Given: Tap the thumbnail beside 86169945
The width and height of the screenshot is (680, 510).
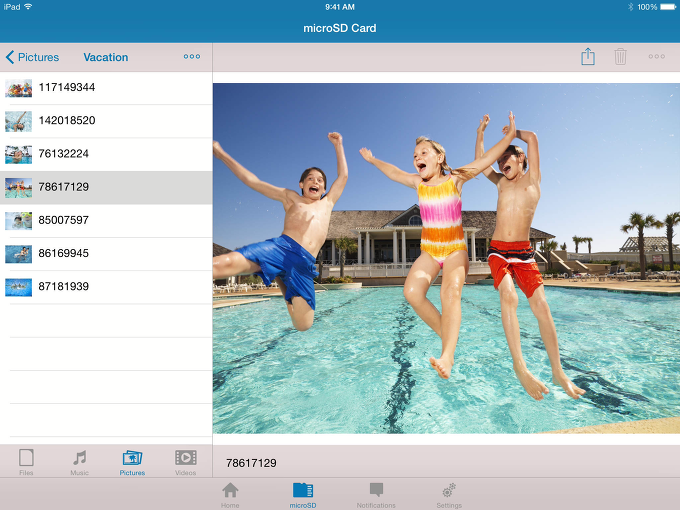Looking at the screenshot, I should click(18, 254).
